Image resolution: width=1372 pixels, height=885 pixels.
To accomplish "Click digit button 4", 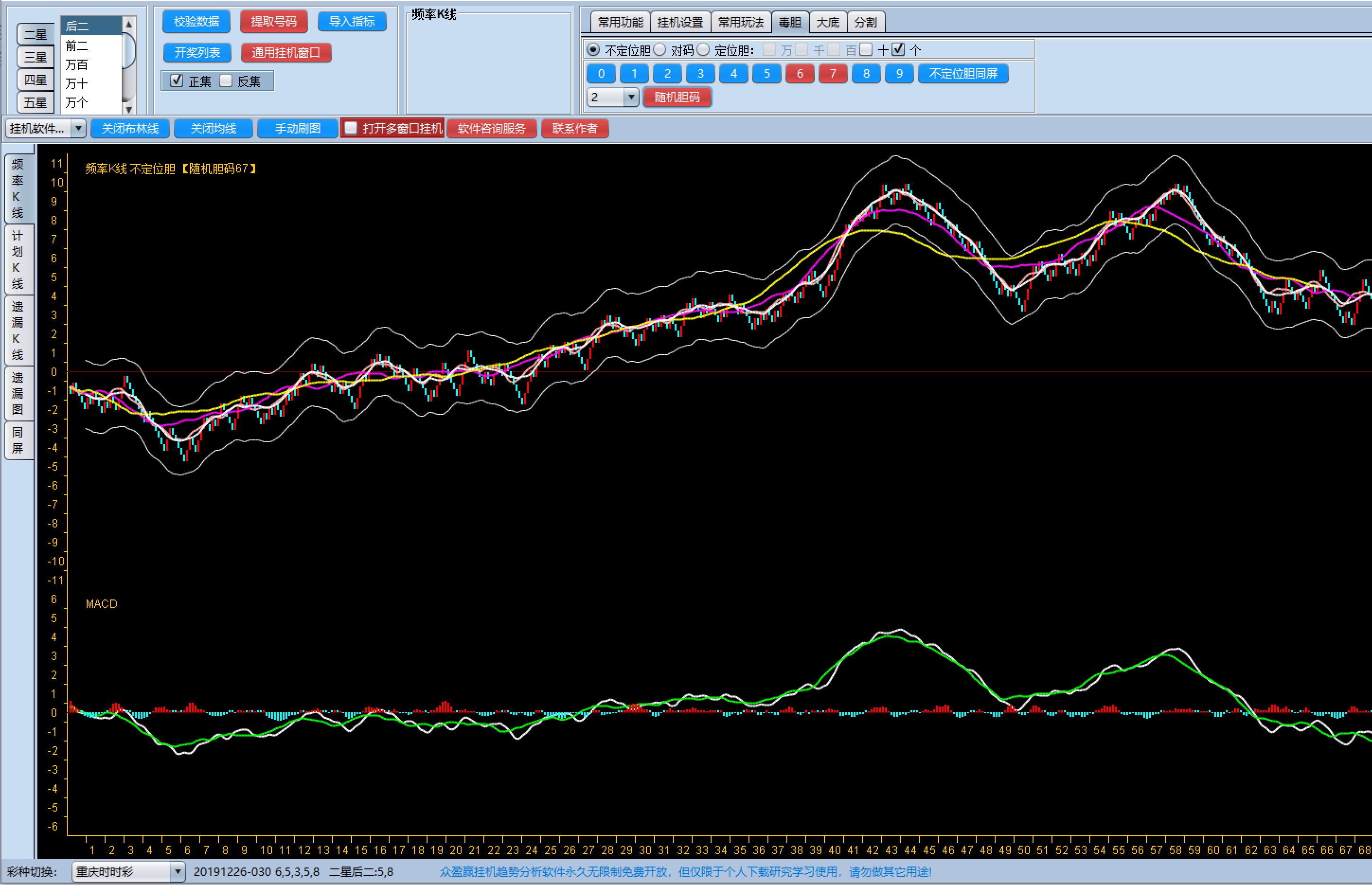I will 734,73.
